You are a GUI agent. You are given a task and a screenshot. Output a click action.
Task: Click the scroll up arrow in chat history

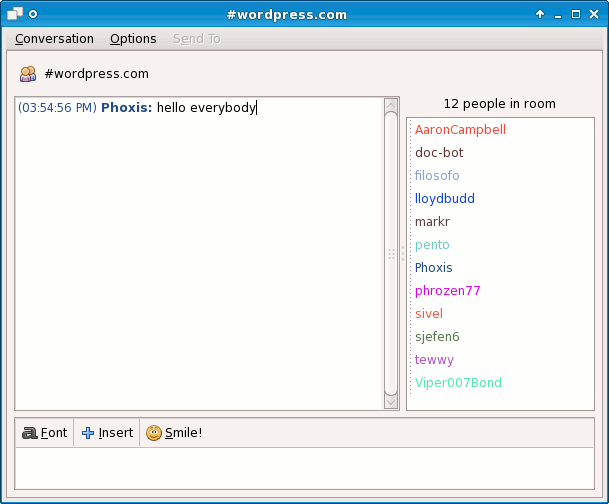pyautogui.click(x=391, y=104)
